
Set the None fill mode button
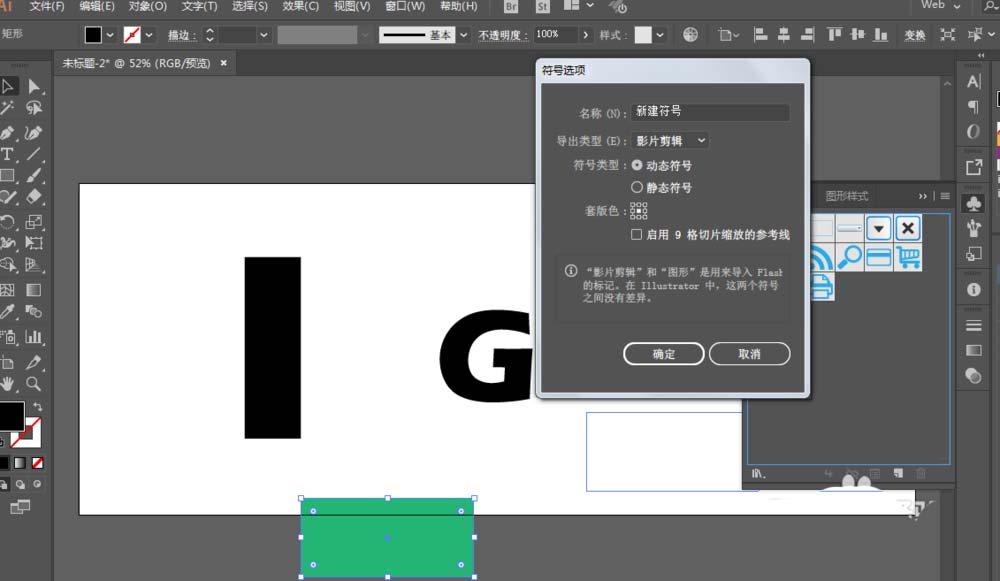38,463
